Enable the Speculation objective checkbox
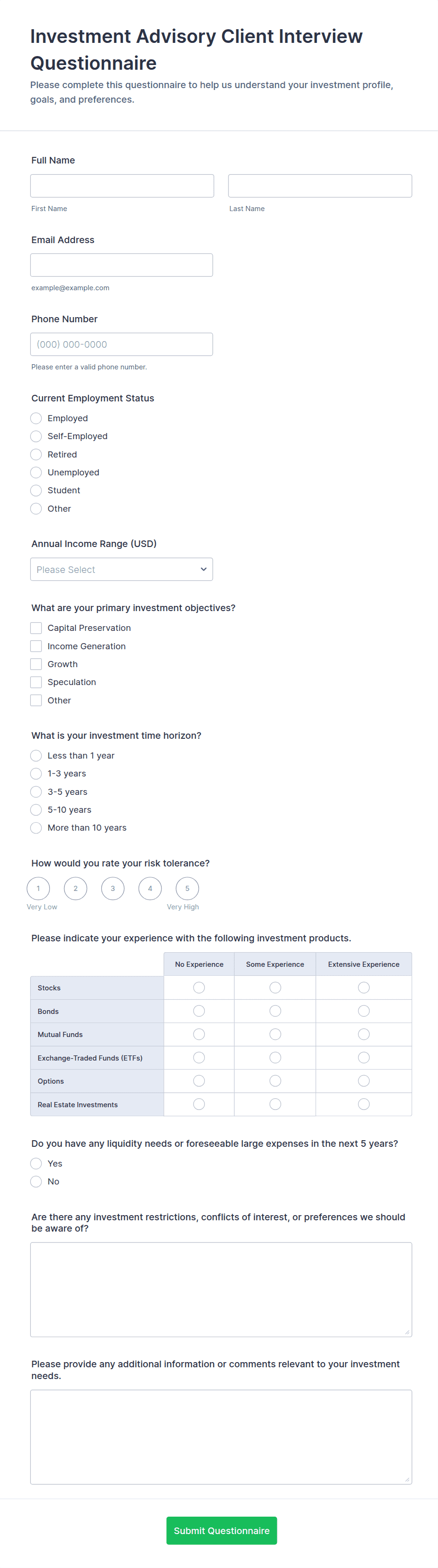Image resolution: width=438 pixels, height=1568 pixels. coord(36,682)
